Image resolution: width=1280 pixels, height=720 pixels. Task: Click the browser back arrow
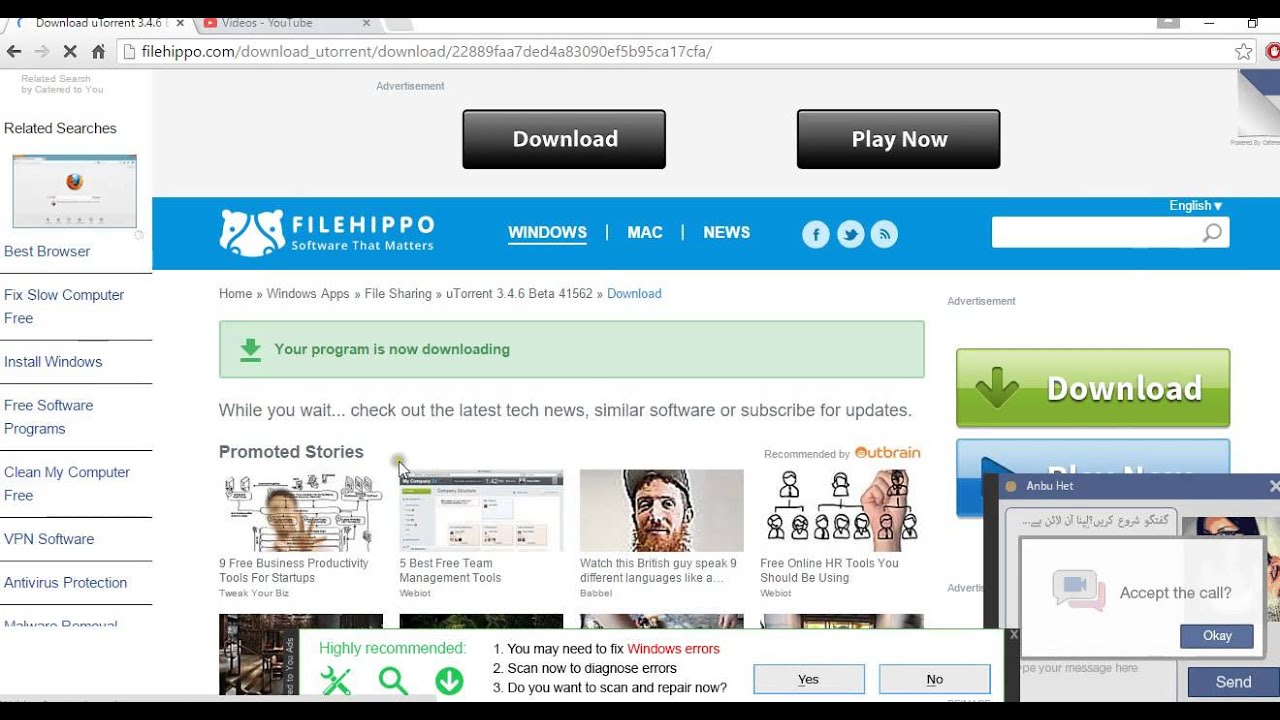click(14, 51)
